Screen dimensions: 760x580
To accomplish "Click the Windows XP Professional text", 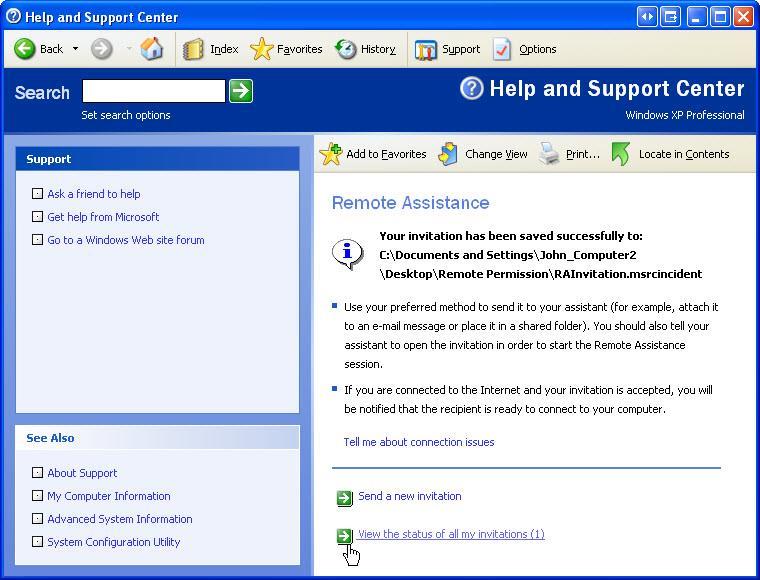I will coord(685,115).
